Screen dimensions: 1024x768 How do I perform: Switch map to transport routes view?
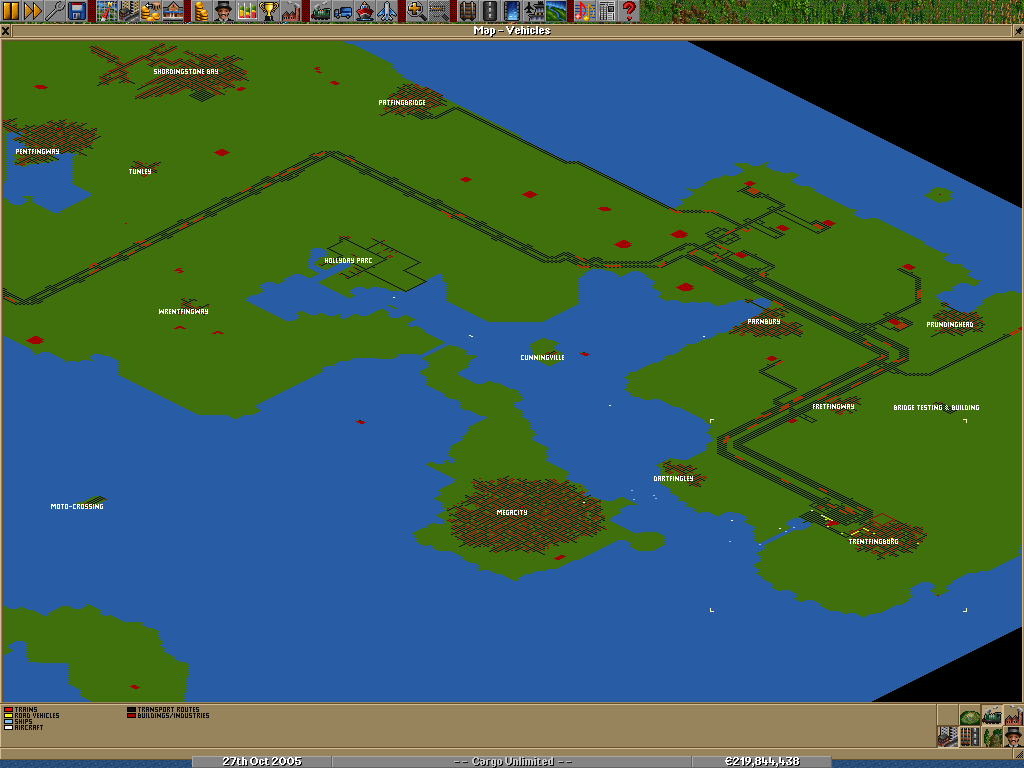(x=970, y=737)
